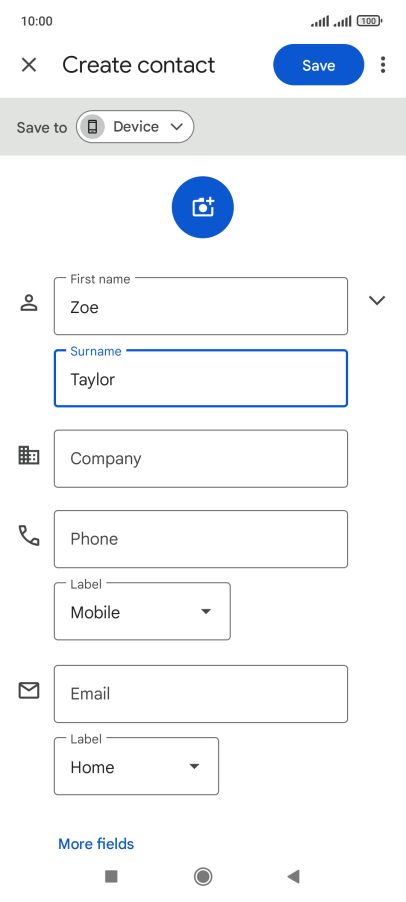
Task: Open the Save to Device dropdown
Action: [x=135, y=127]
